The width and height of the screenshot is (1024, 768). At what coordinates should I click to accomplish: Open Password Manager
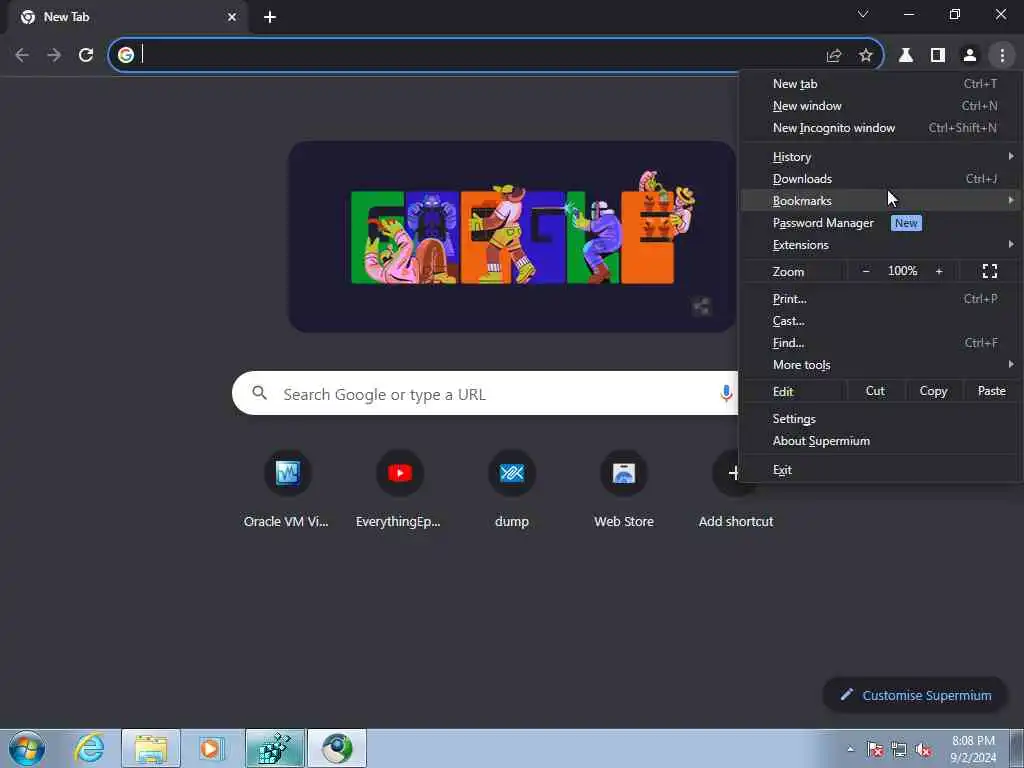point(881,223)
